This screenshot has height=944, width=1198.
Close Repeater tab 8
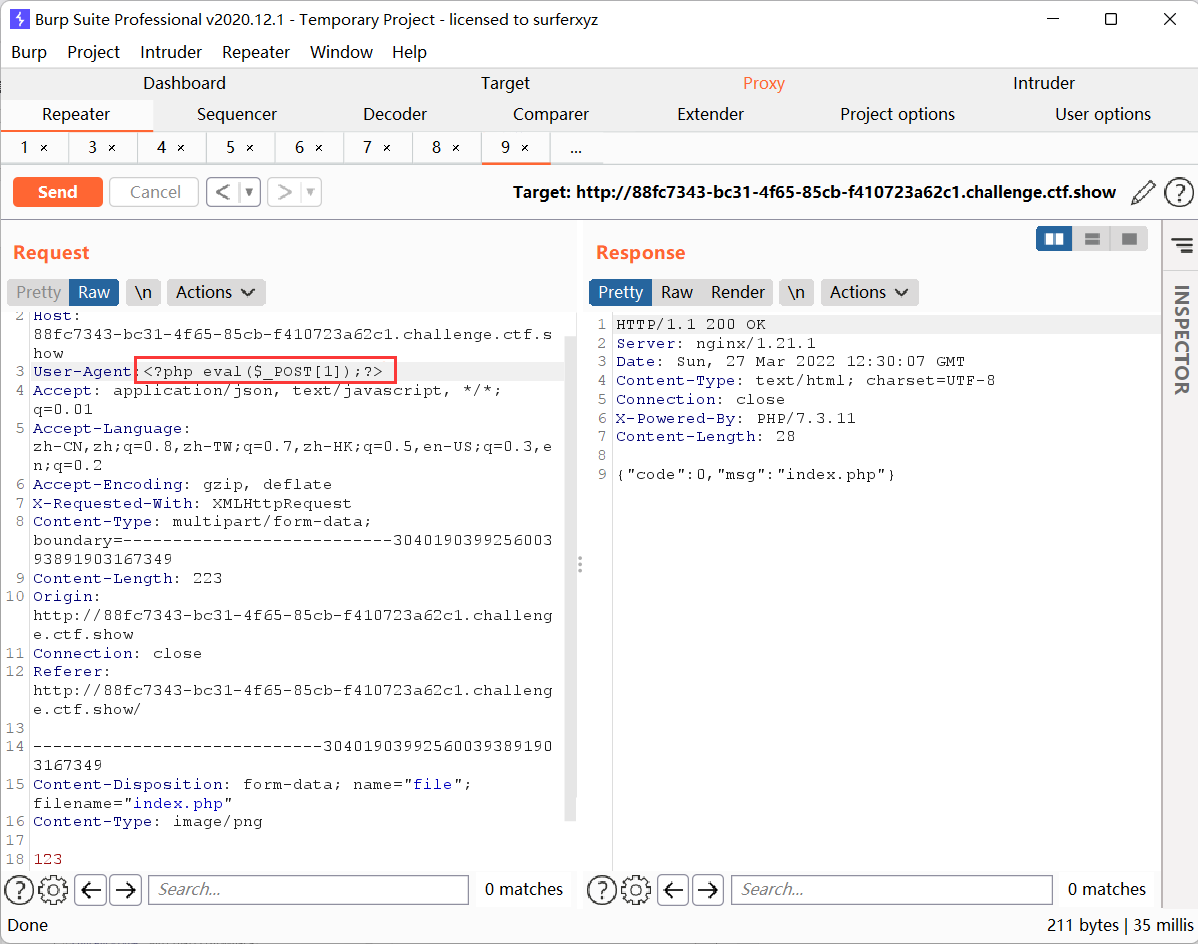(456, 148)
